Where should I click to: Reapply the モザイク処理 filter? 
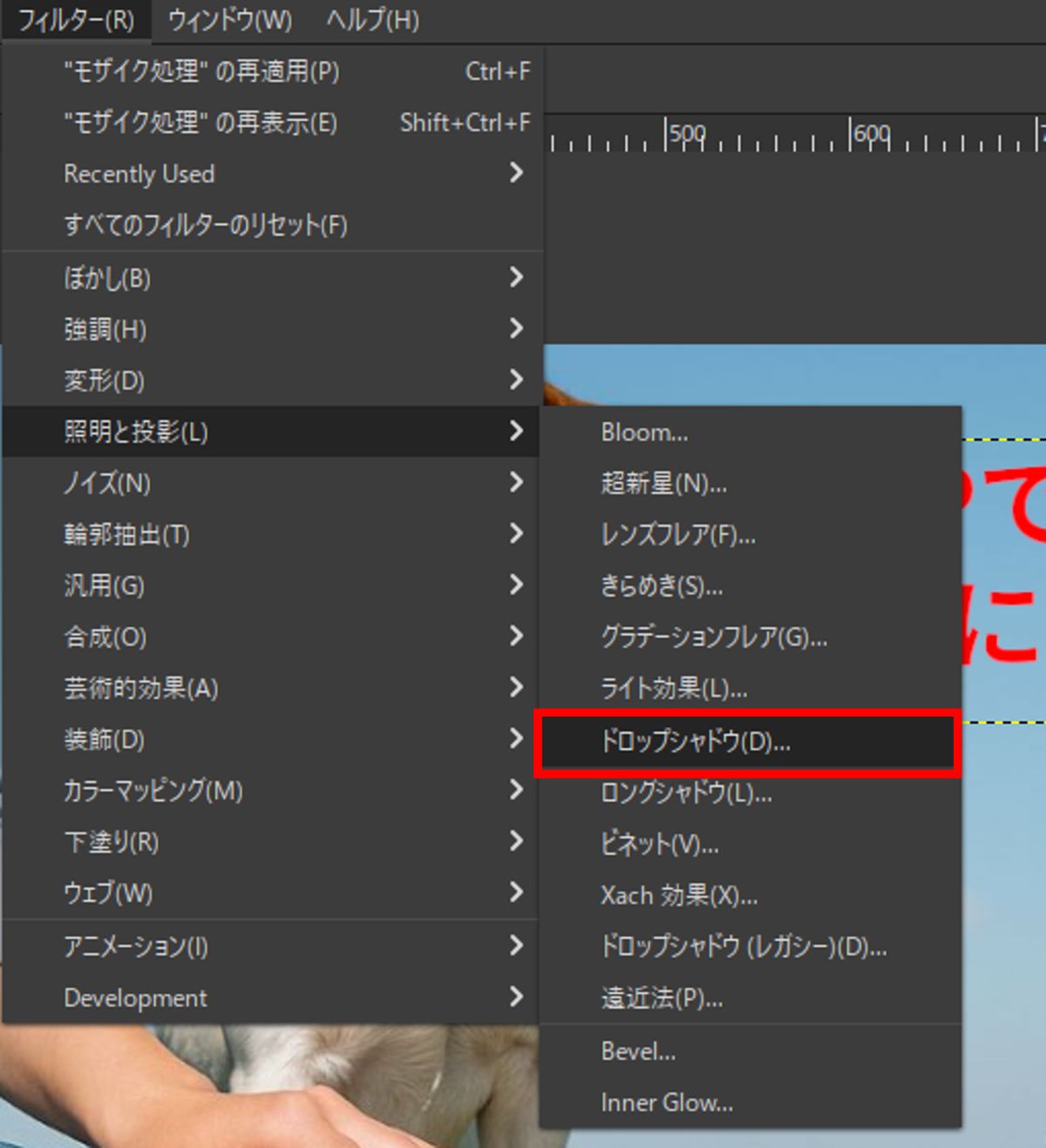201,71
